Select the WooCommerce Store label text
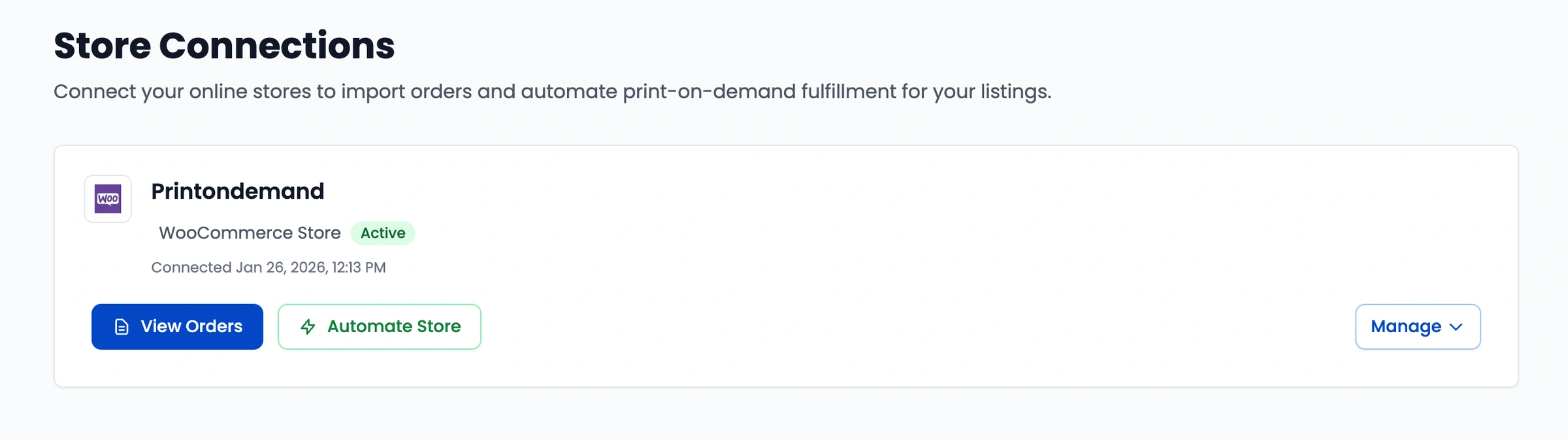Viewport: 1568px width, 440px height. click(x=249, y=233)
